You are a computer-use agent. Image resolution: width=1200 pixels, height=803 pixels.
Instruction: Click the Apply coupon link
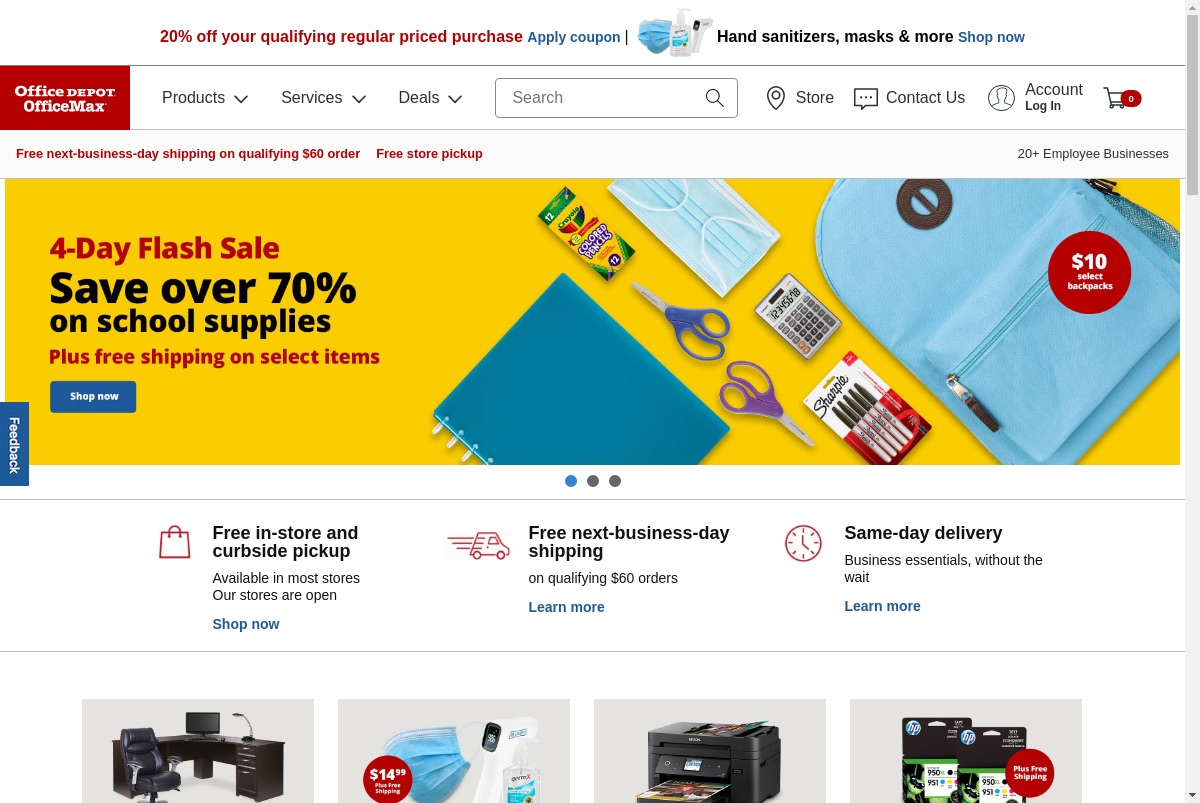(x=574, y=37)
